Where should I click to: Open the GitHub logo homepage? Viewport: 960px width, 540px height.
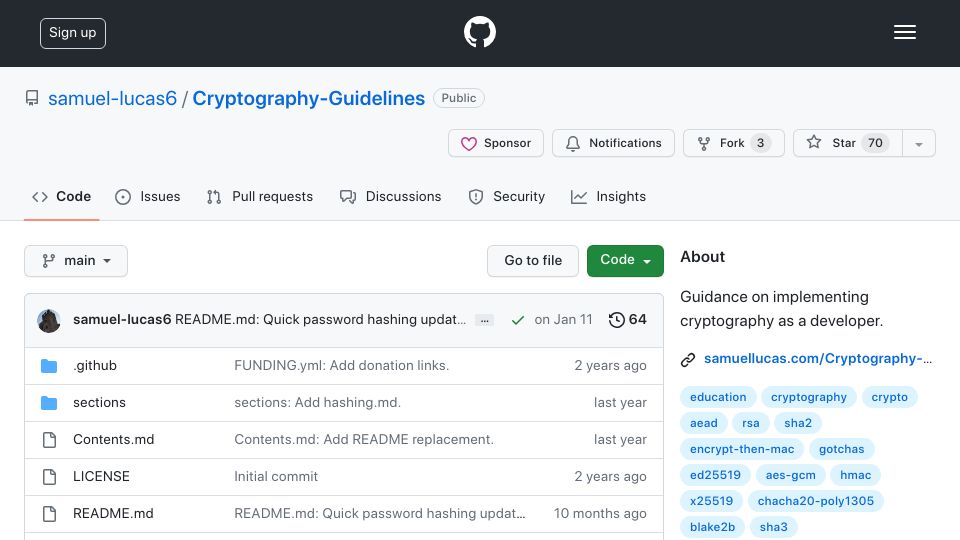point(479,32)
